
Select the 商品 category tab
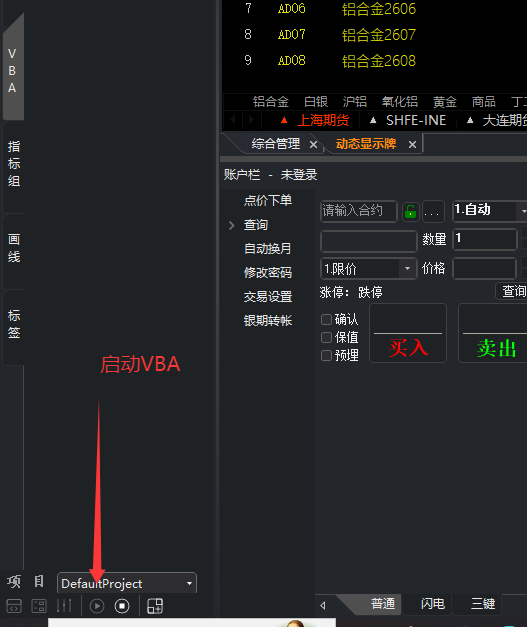pyautogui.click(x=483, y=102)
